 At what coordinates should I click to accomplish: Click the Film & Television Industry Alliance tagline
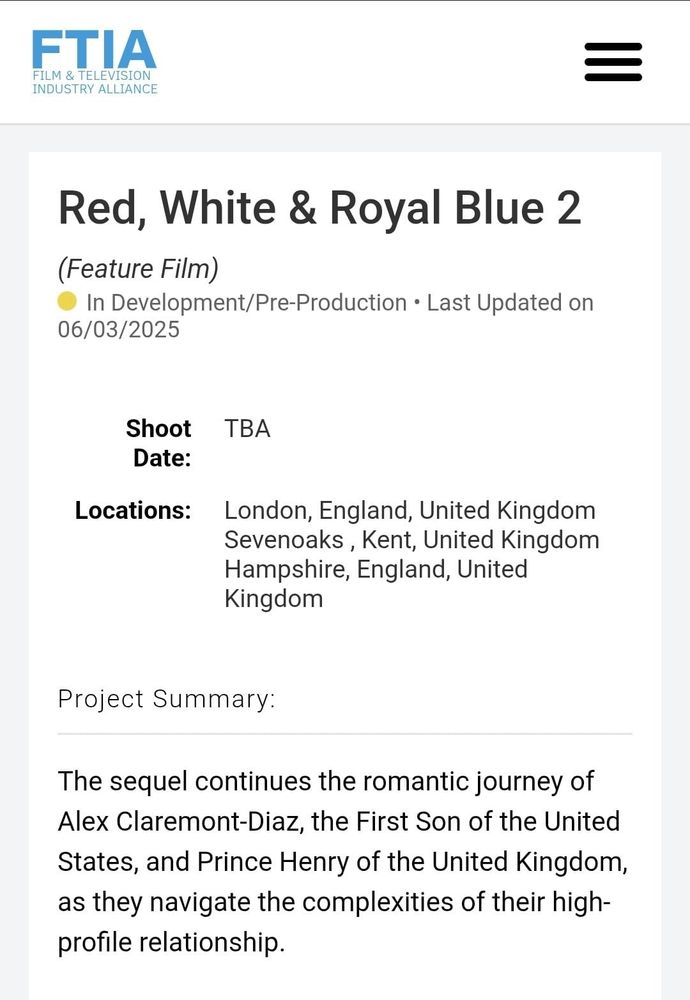(x=94, y=82)
